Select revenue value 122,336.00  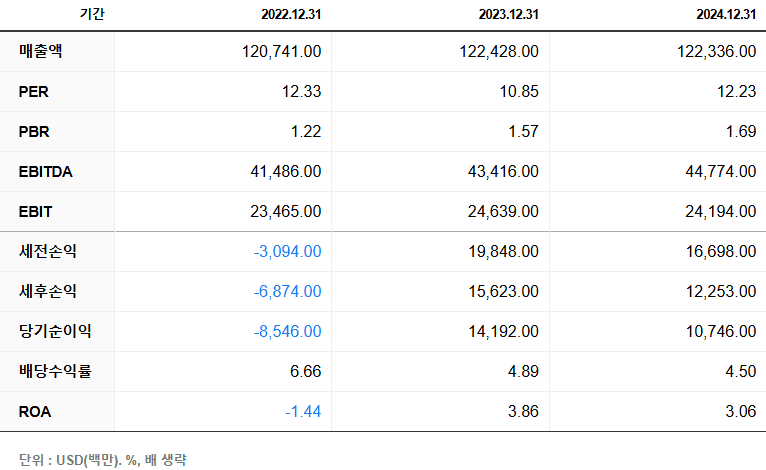[716, 51]
